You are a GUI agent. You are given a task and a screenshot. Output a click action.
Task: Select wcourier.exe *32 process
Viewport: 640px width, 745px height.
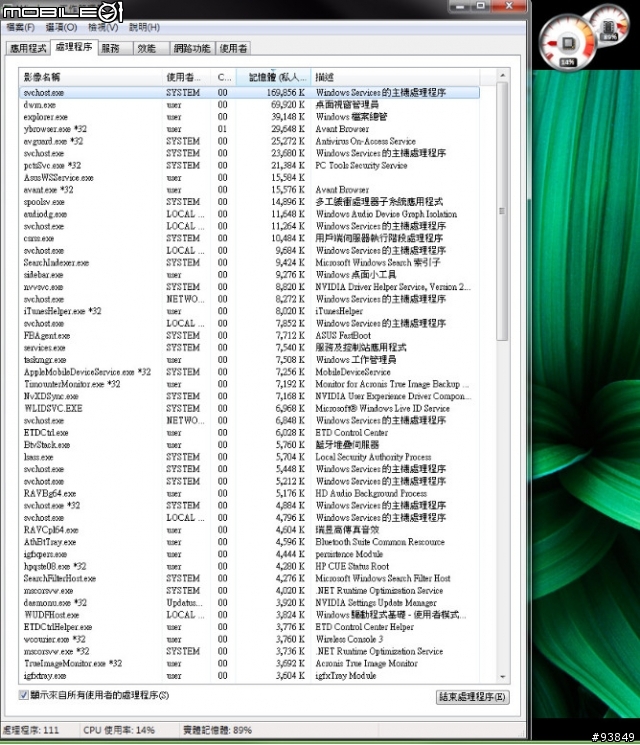coord(249,639)
